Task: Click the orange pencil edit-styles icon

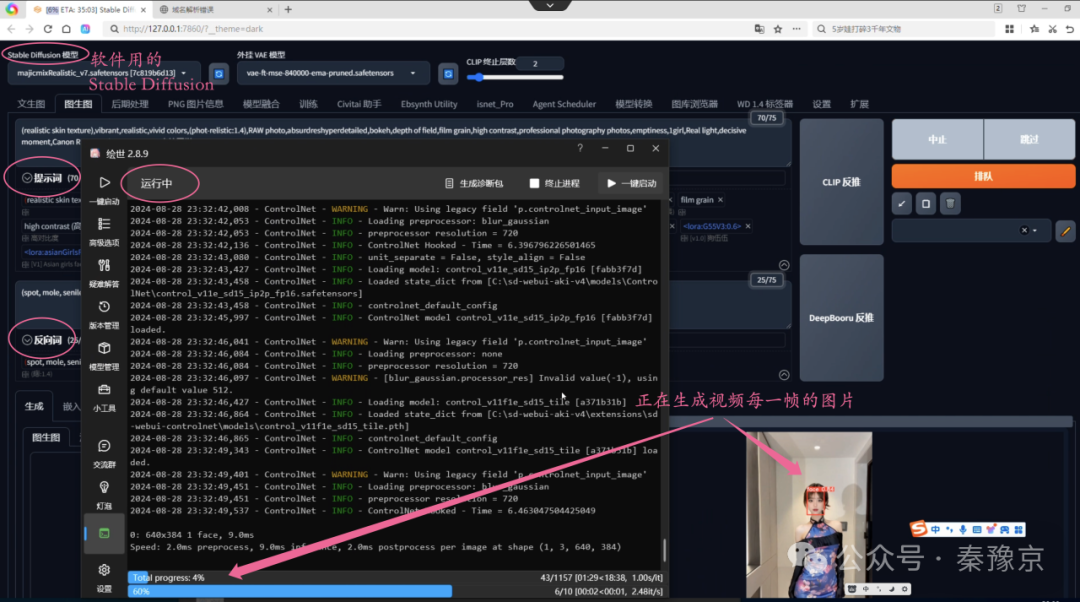Action: [1066, 231]
